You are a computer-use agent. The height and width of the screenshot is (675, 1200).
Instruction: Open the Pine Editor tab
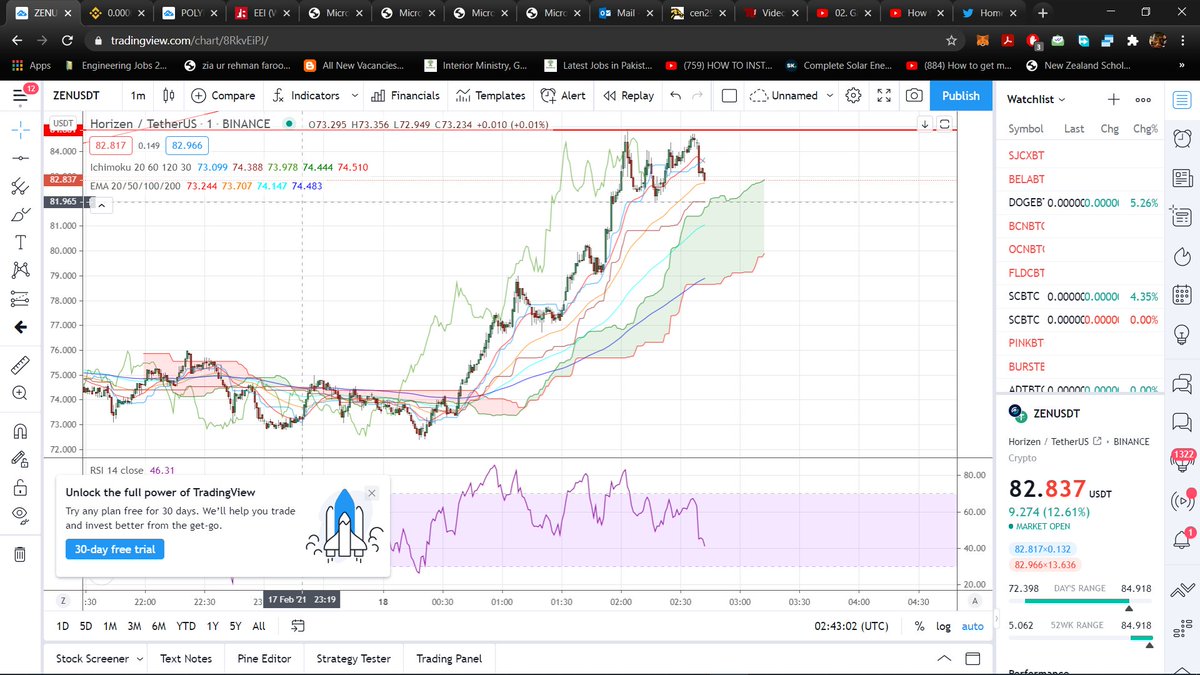click(x=264, y=658)
